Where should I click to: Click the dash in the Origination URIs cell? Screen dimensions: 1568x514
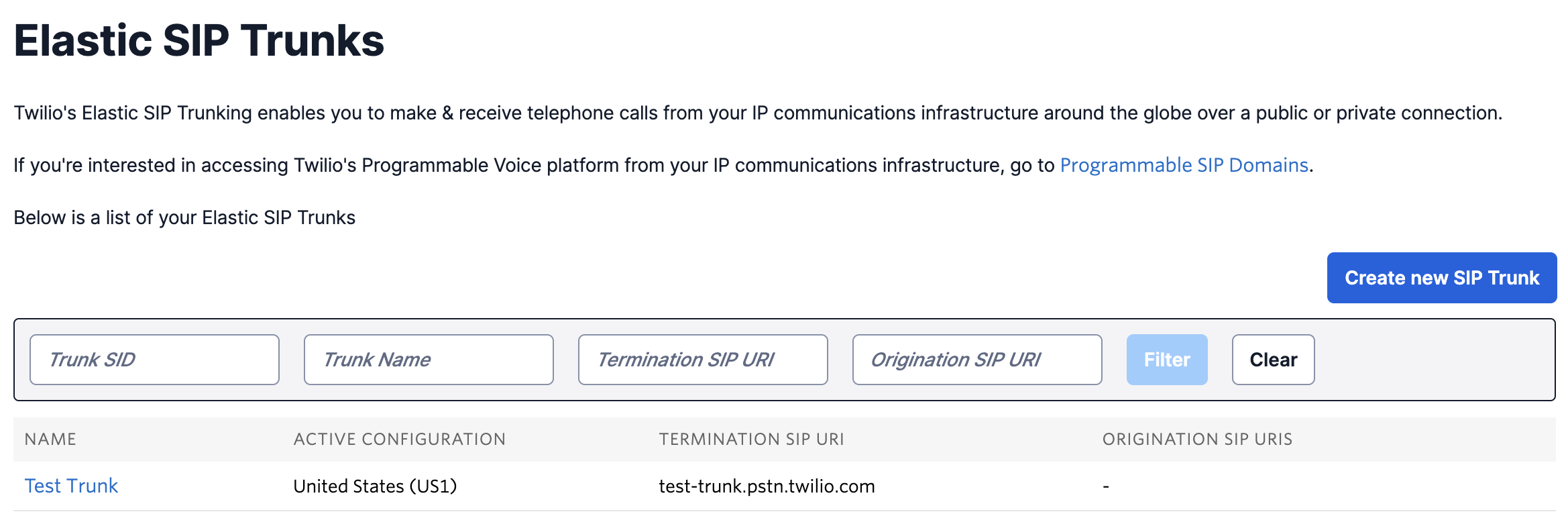pyautogui.click(x=1106, y=486)
